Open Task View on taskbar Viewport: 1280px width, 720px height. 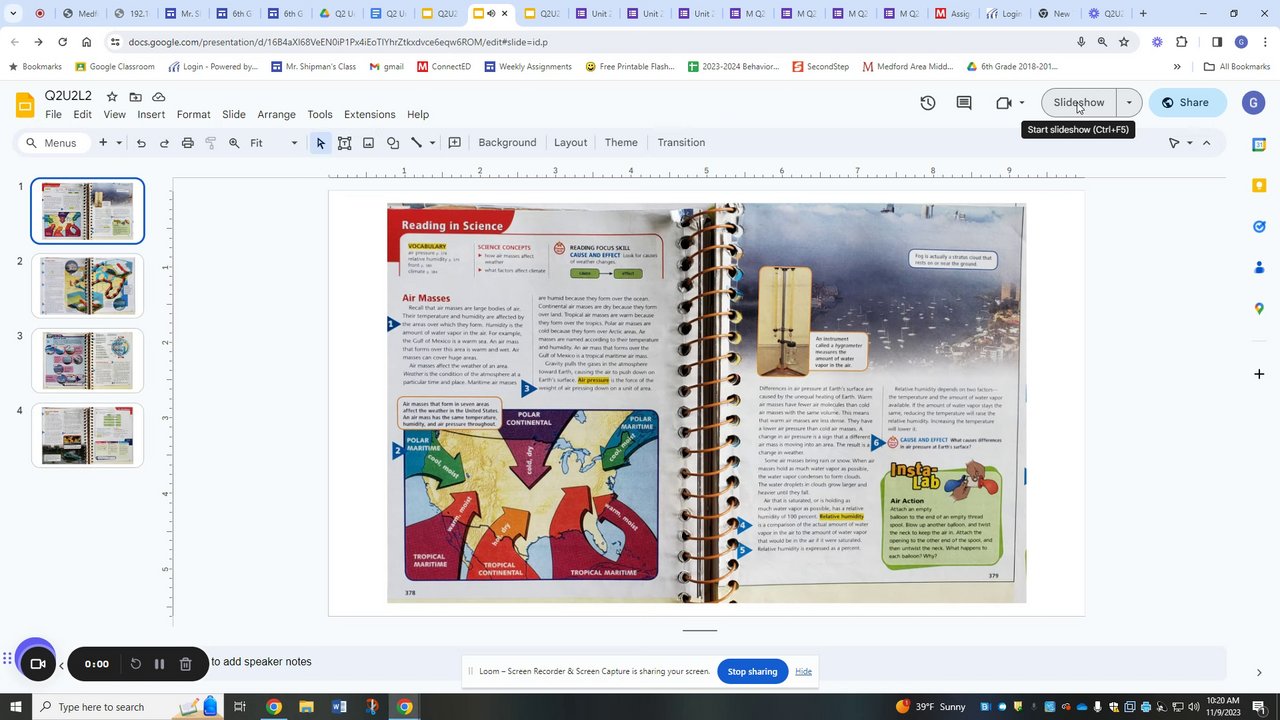tap(240, 707)
